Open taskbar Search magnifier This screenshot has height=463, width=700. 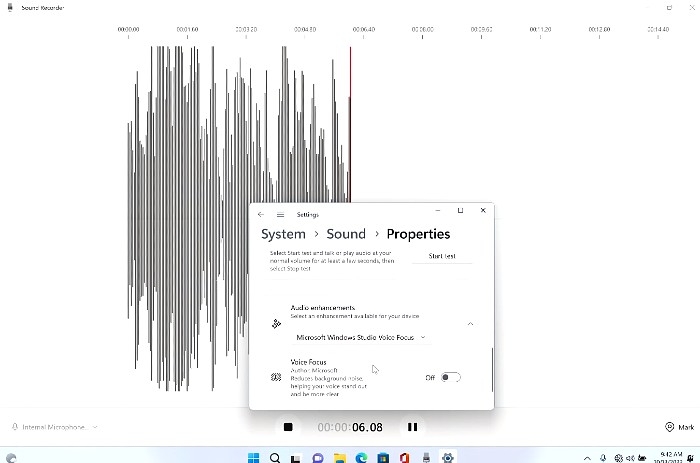point(274,457)
